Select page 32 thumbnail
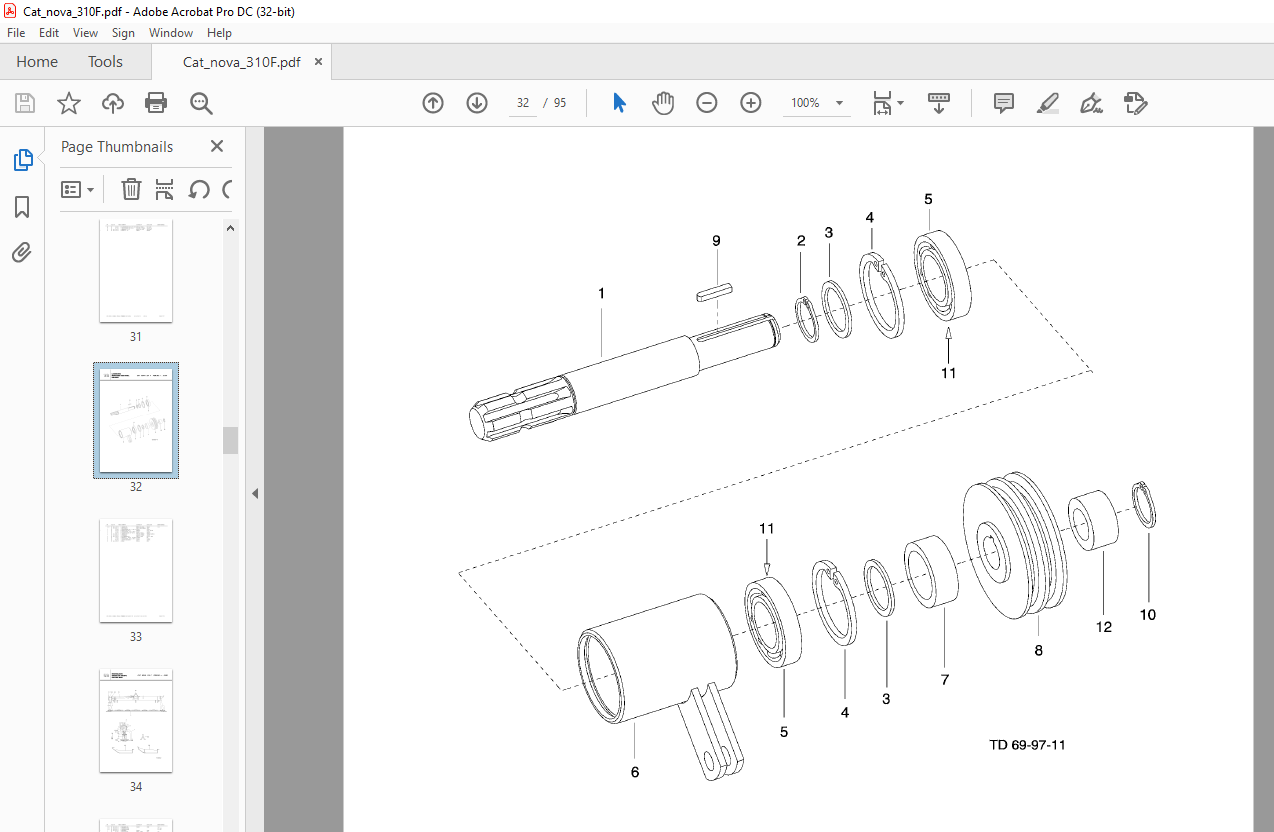1274x832 pixels. click(136, 420)
